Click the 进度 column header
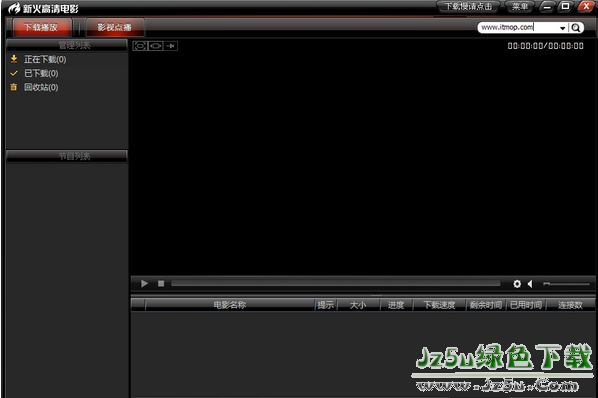The image size is (598, 398). coord(396,305)
